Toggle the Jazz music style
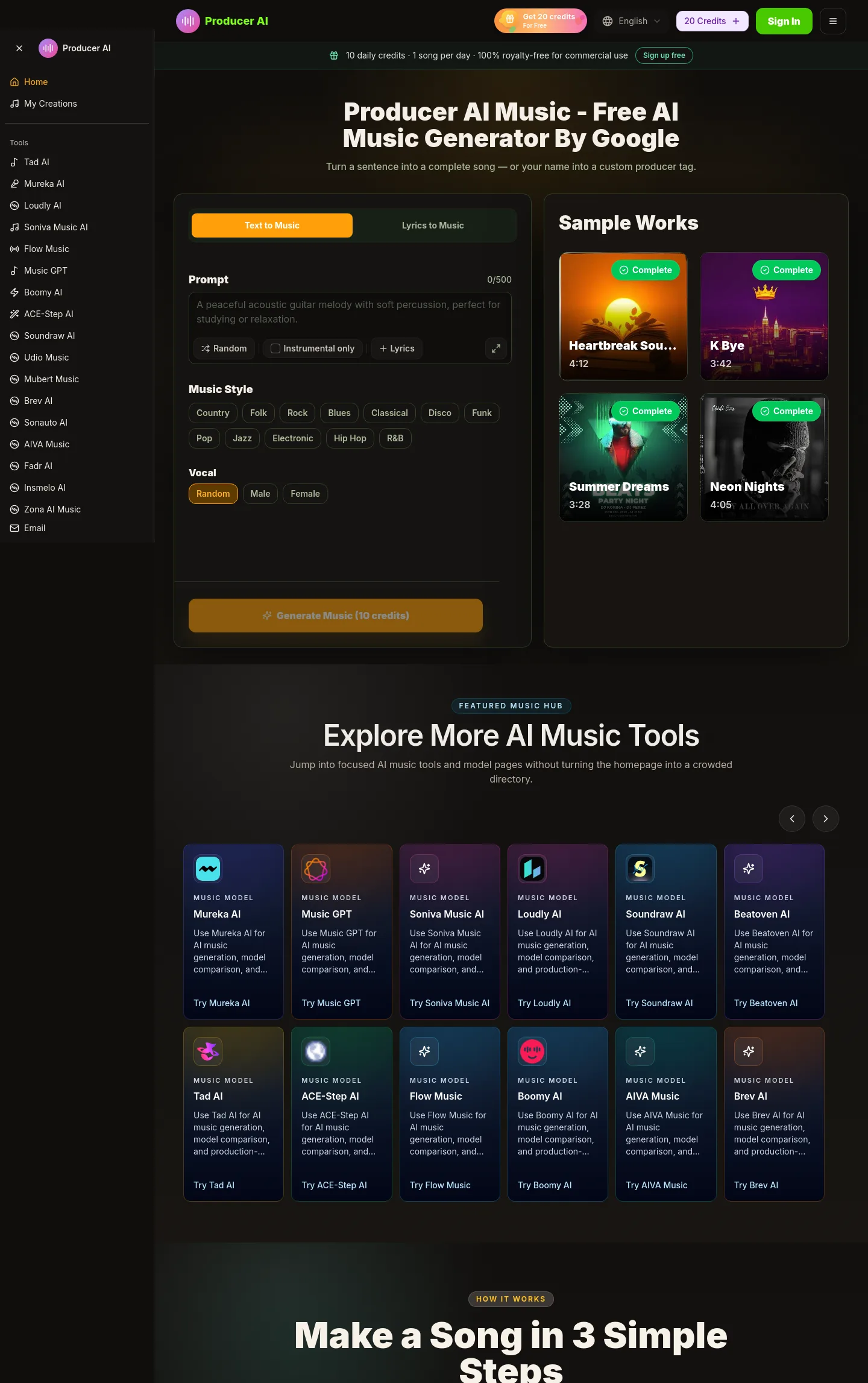 point(242,438)
